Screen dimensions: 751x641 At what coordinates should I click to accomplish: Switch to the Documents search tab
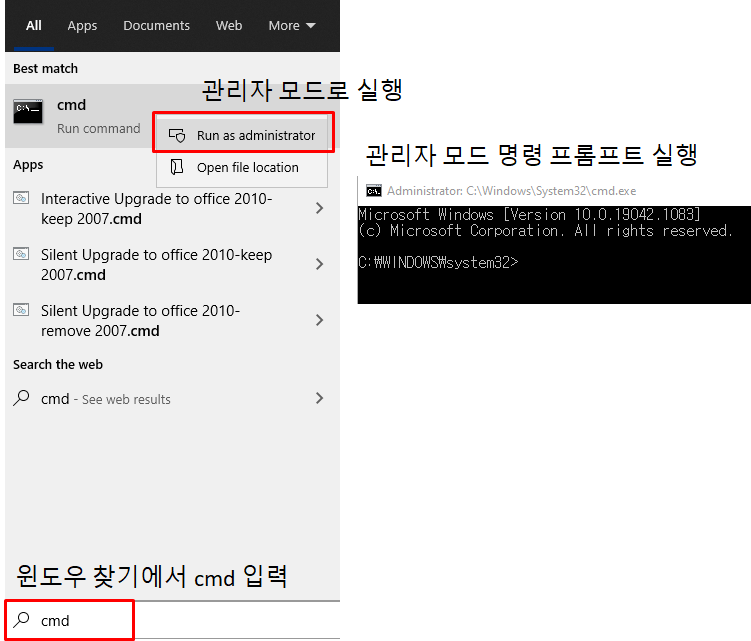point(156,25)
